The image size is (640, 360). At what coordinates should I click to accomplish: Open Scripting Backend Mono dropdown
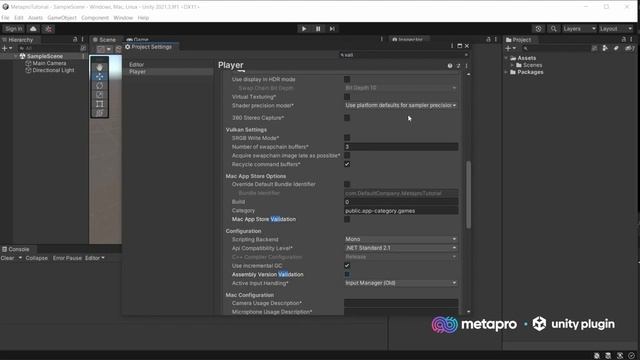point(401,239)
